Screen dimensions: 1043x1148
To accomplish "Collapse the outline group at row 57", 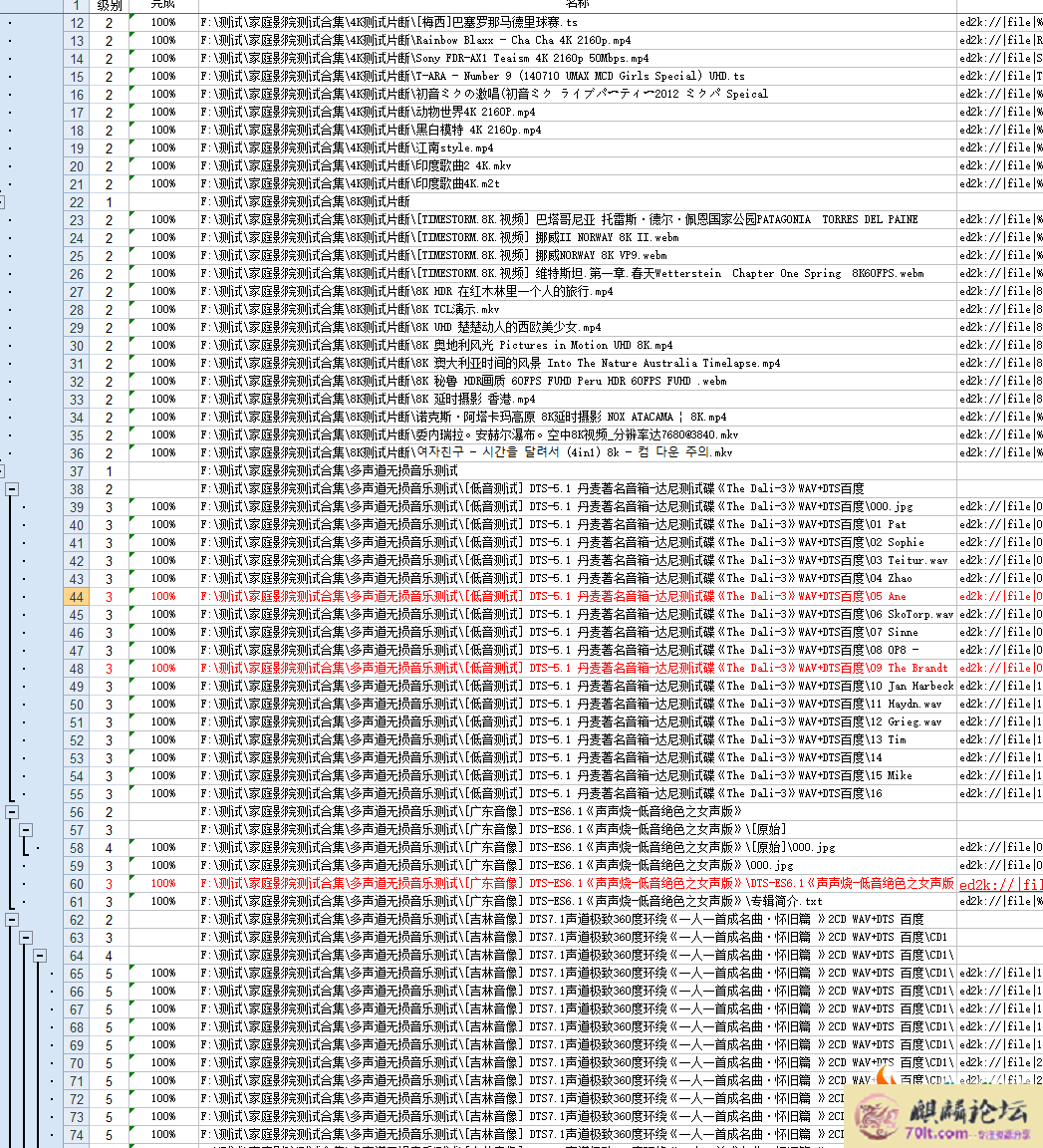I will [x=26, y=829].
